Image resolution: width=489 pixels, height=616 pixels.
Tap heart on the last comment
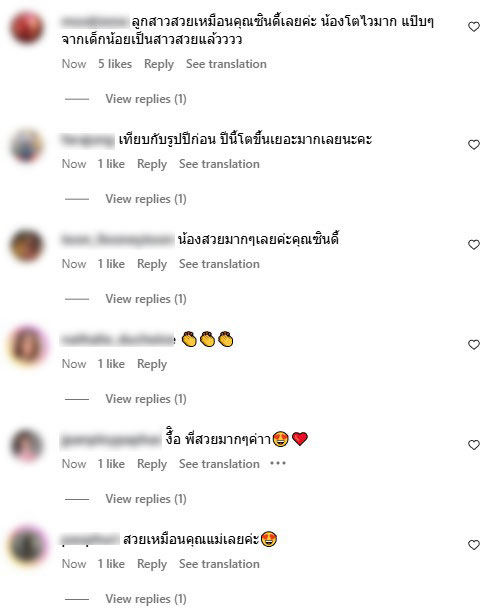pyautogui.click(x=474, y=545)
